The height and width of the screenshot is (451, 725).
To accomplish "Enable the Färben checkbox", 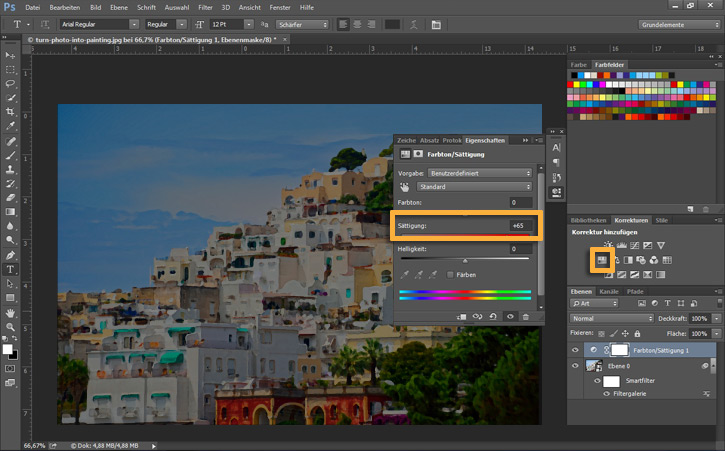I will coord(451,273).
